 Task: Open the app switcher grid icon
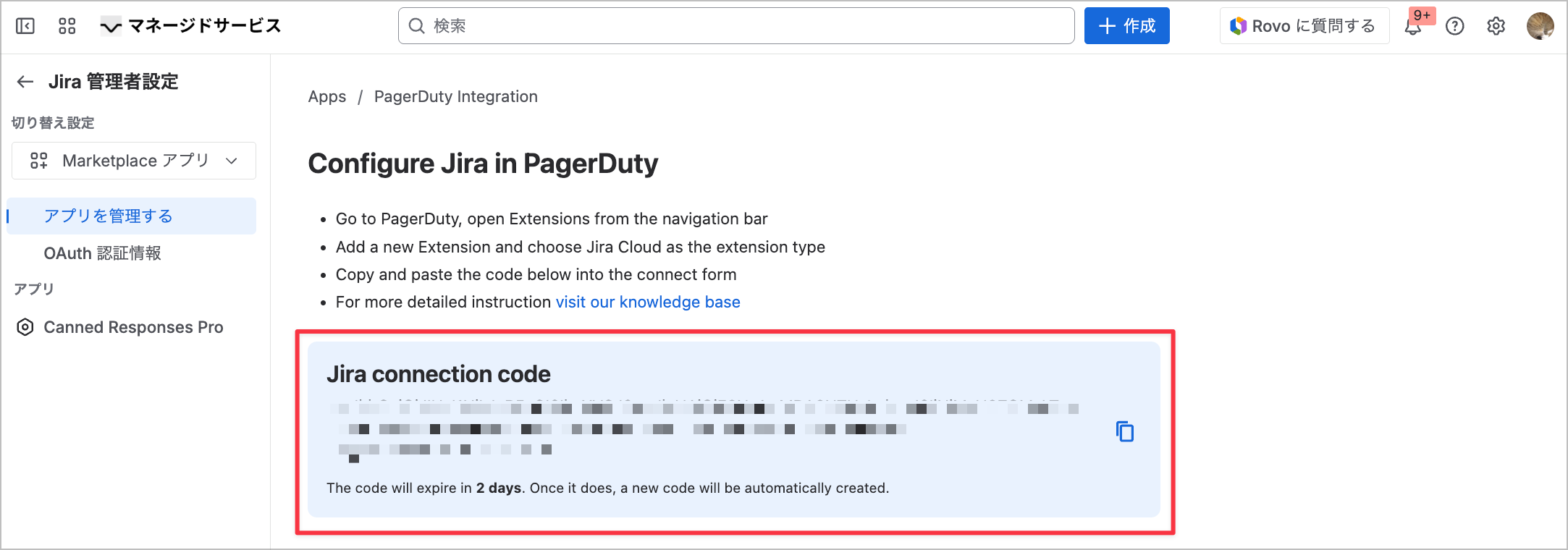pyautogui.click(x=67, y=26)
